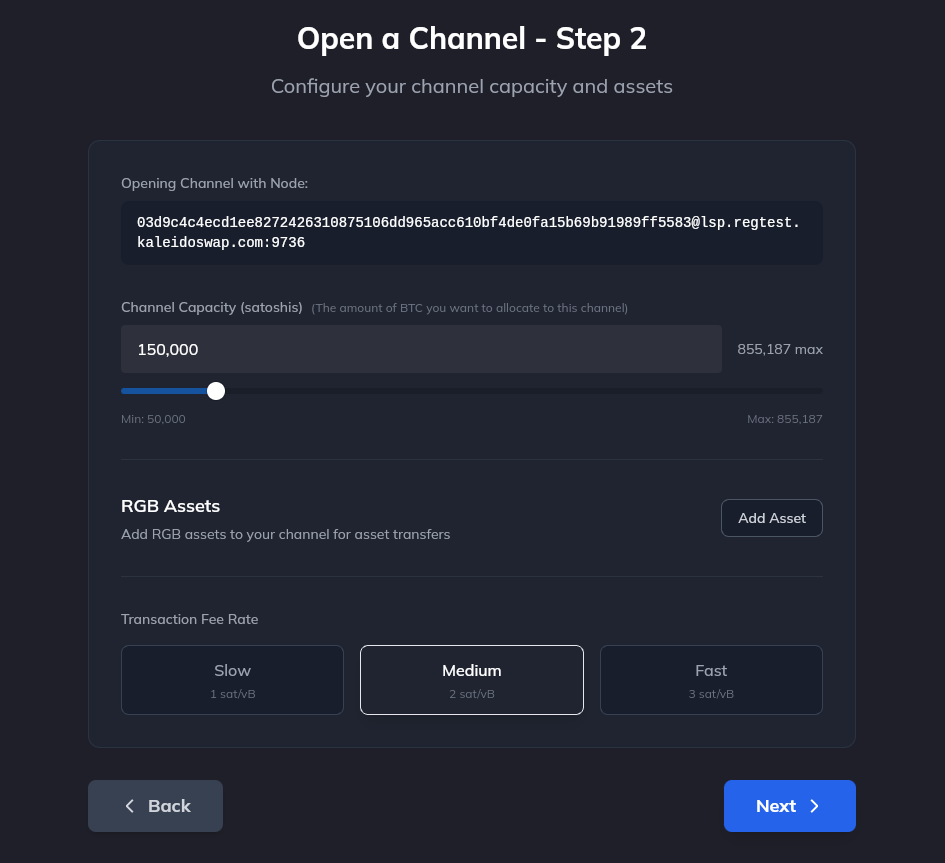
Task: Select the Fast fee rate option
Action: [x=711, y=680]
